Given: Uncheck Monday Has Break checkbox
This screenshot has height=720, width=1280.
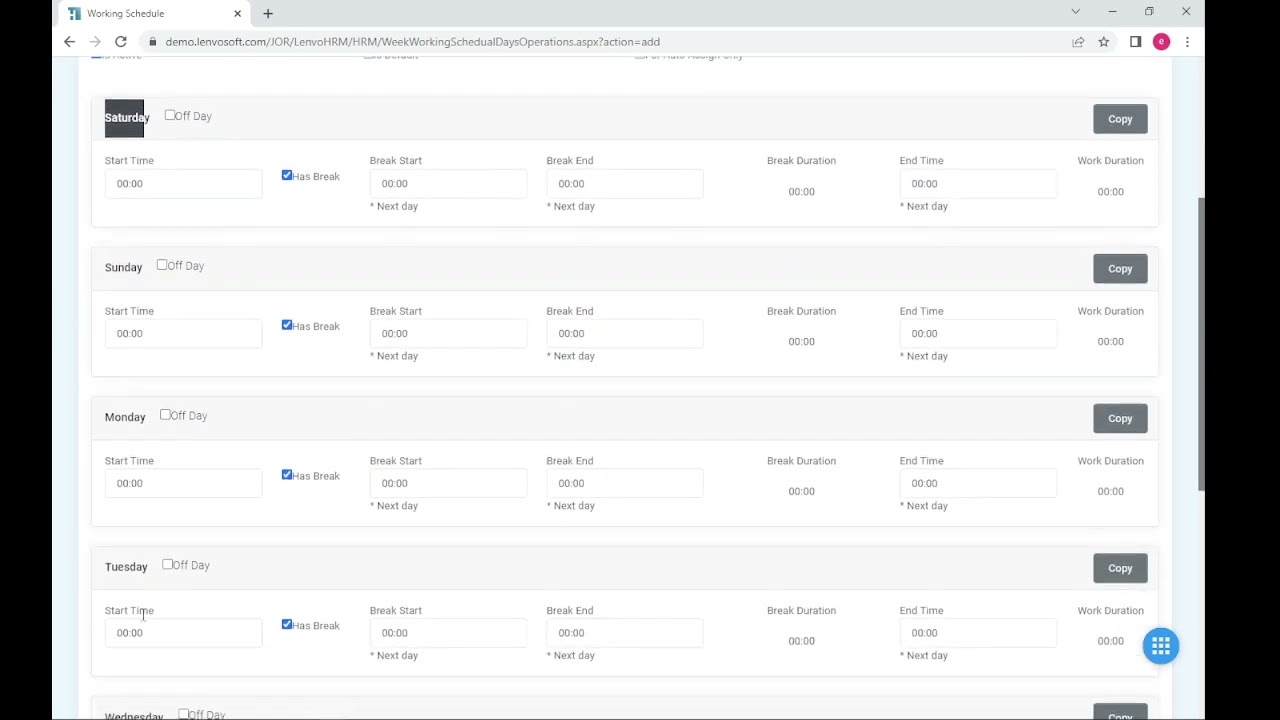Looking at the screenshot, I should click(287, 475).
